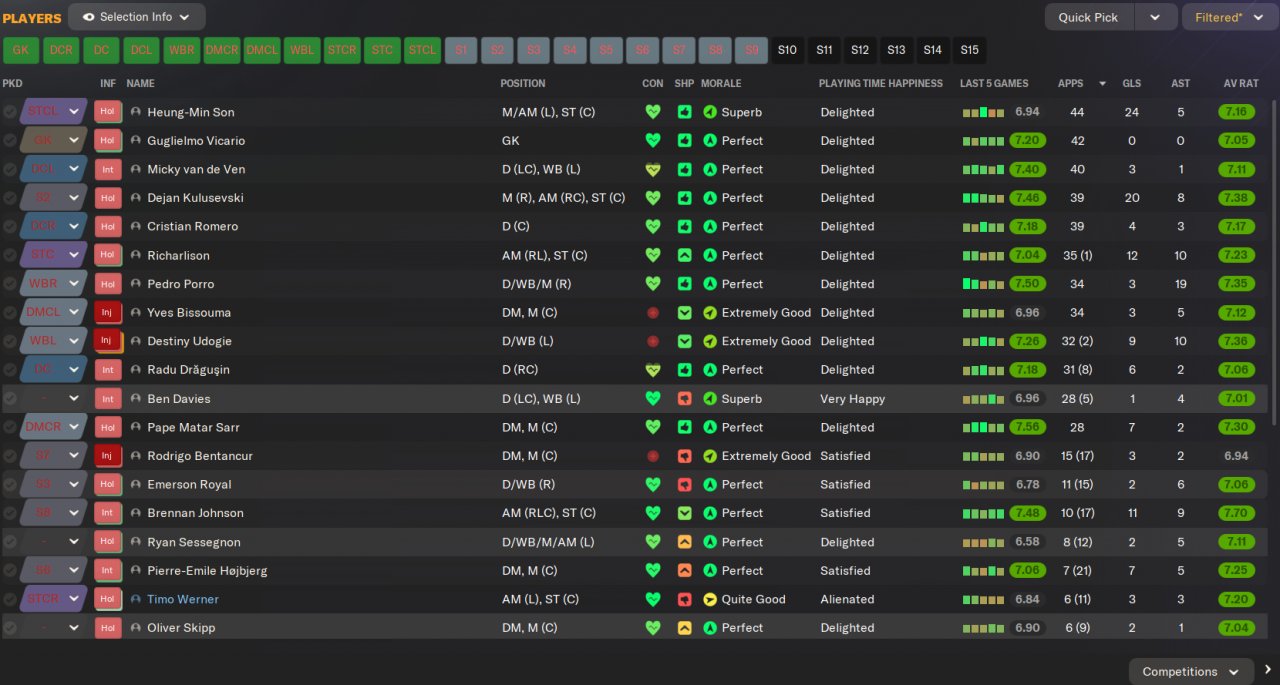Open the Competitions dropdown
The width and height of the screenshot is (1280, 685).
[x=1191, y=671]
